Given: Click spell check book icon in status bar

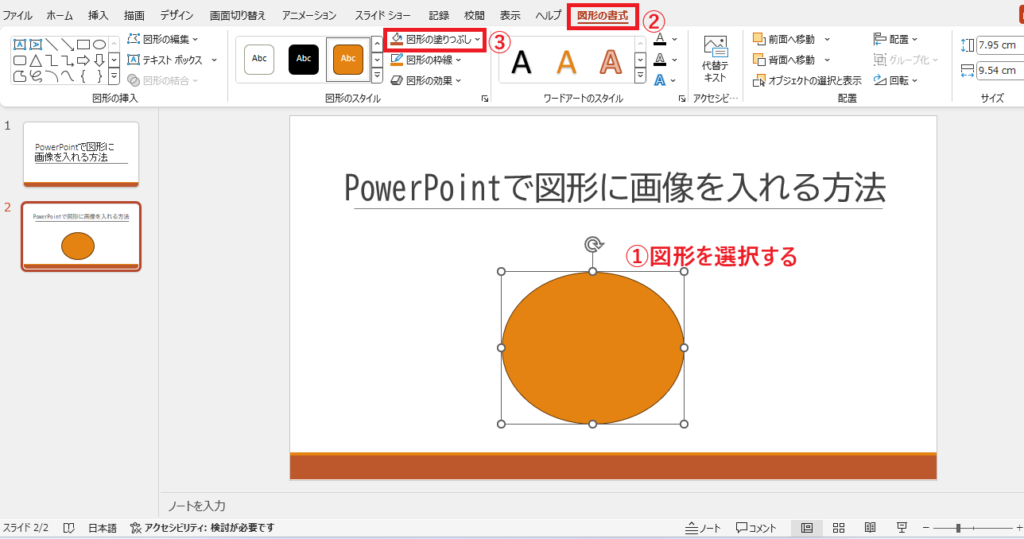Looking at the screenshot, I should coord(69,528).
